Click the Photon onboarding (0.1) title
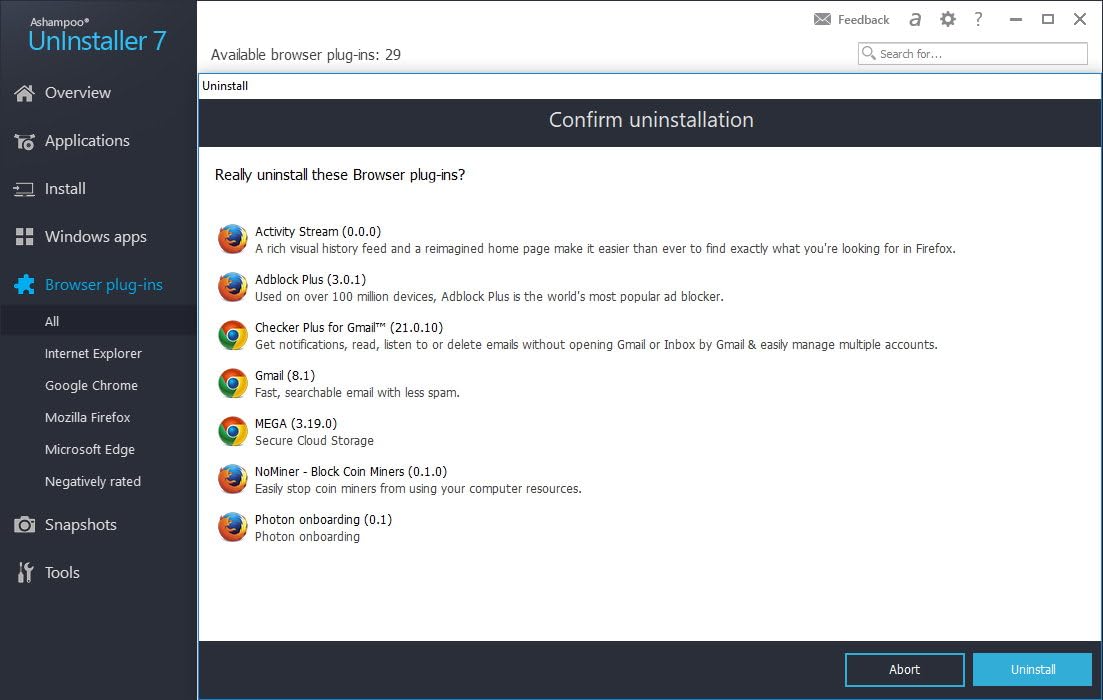Image resolution: width=1103 pixels, height=700 pixels. click(x=324, y=519)
